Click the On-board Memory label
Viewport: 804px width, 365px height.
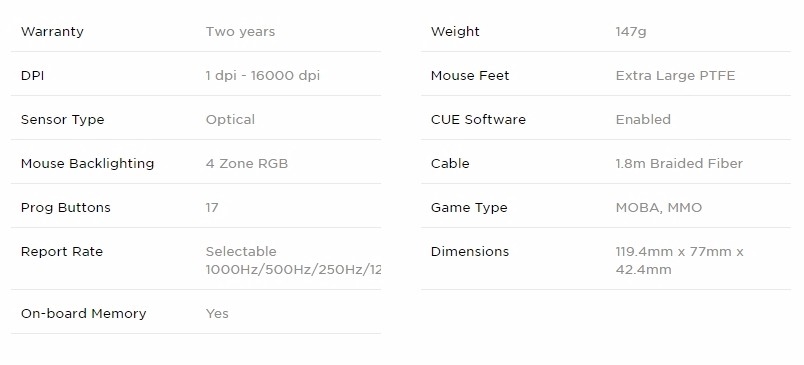pos(84,314)
